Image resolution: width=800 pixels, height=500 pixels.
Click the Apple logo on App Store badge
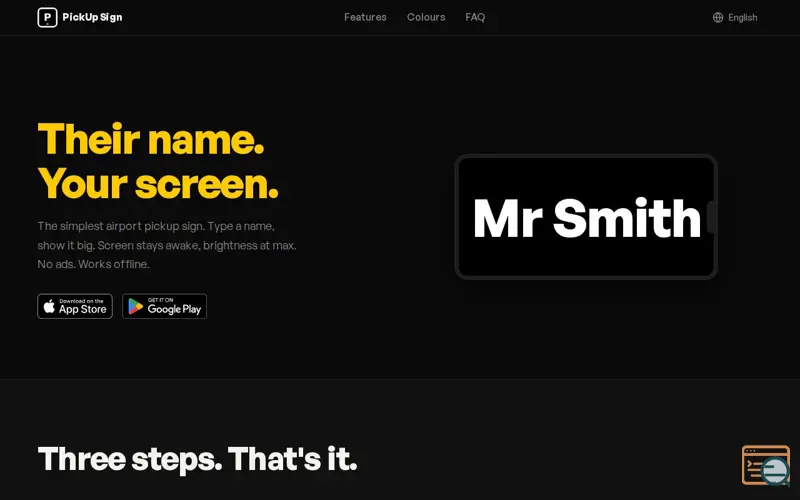pos(49,306)
